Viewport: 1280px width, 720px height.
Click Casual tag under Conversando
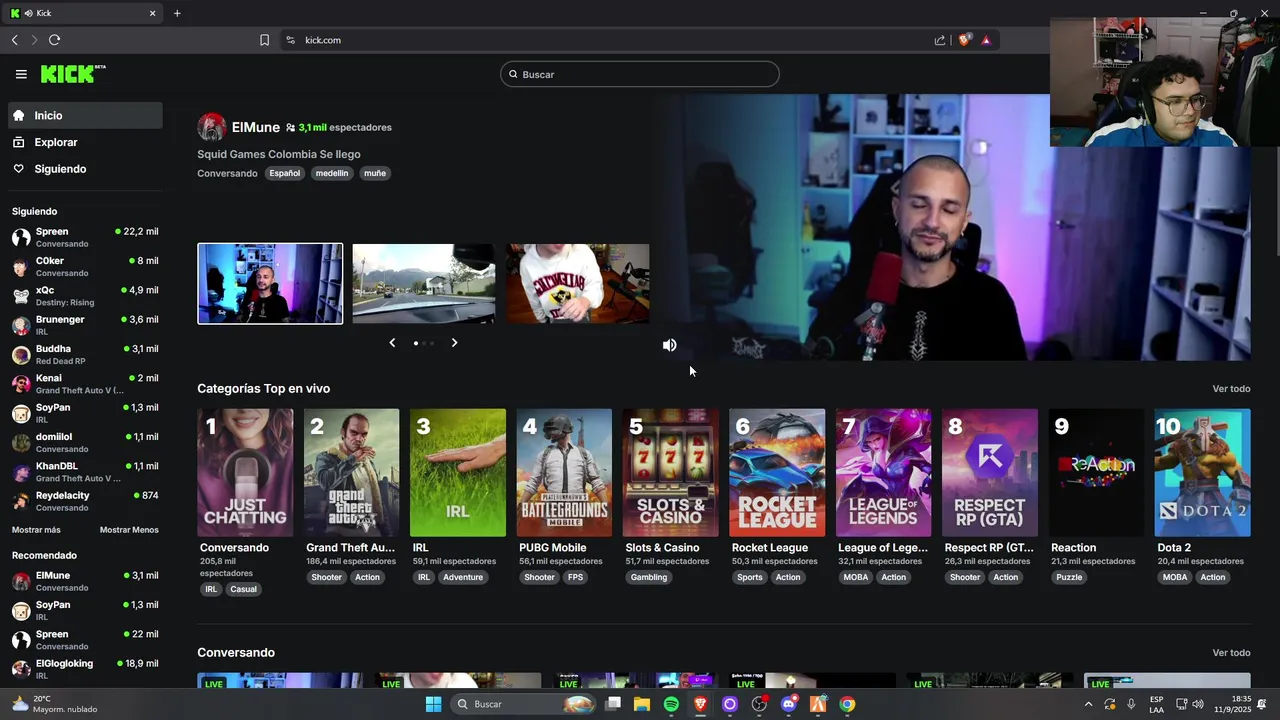244,589
